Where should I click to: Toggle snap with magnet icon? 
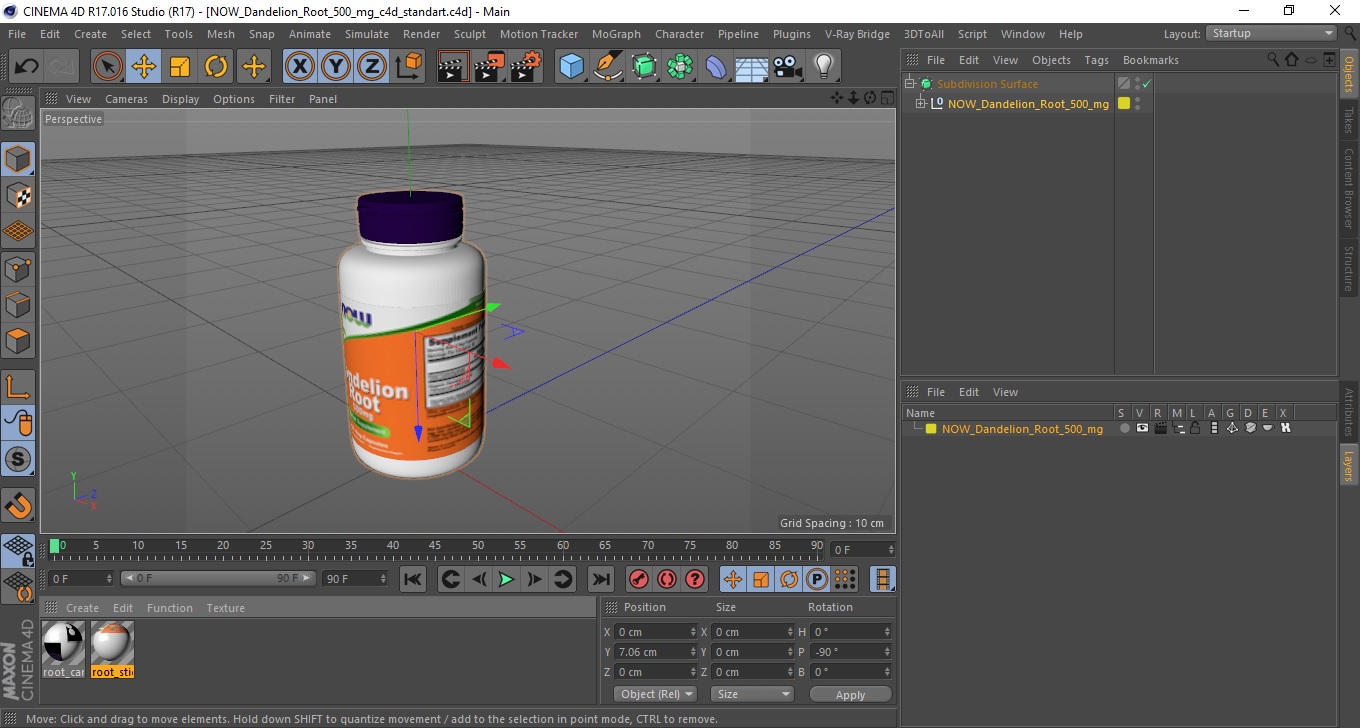[x=18, y=505]
